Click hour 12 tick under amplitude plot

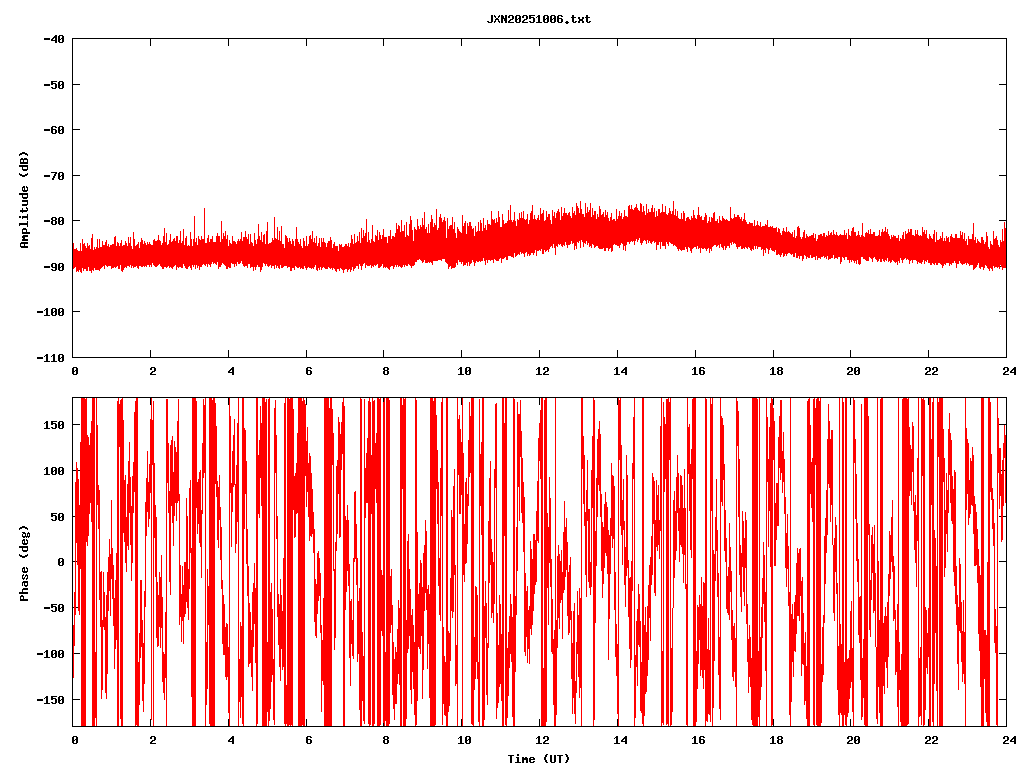pyautogui.click(x=541, y=371)
